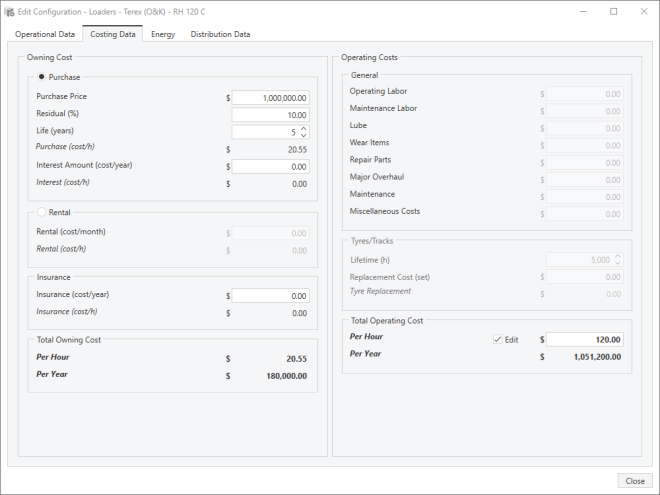This screenshot has width=660, height=495.
Task: Switch to the Operational Data tab
Action: (45, 34)
